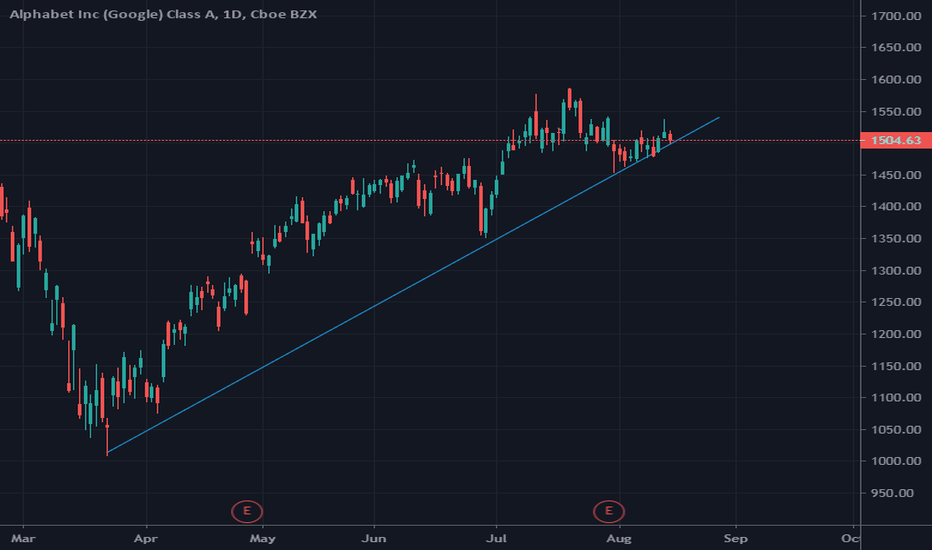The width and height of the screenshot is (932, 550).
Task: Click the 1600.00 price axis label
Action: point(896,80)
